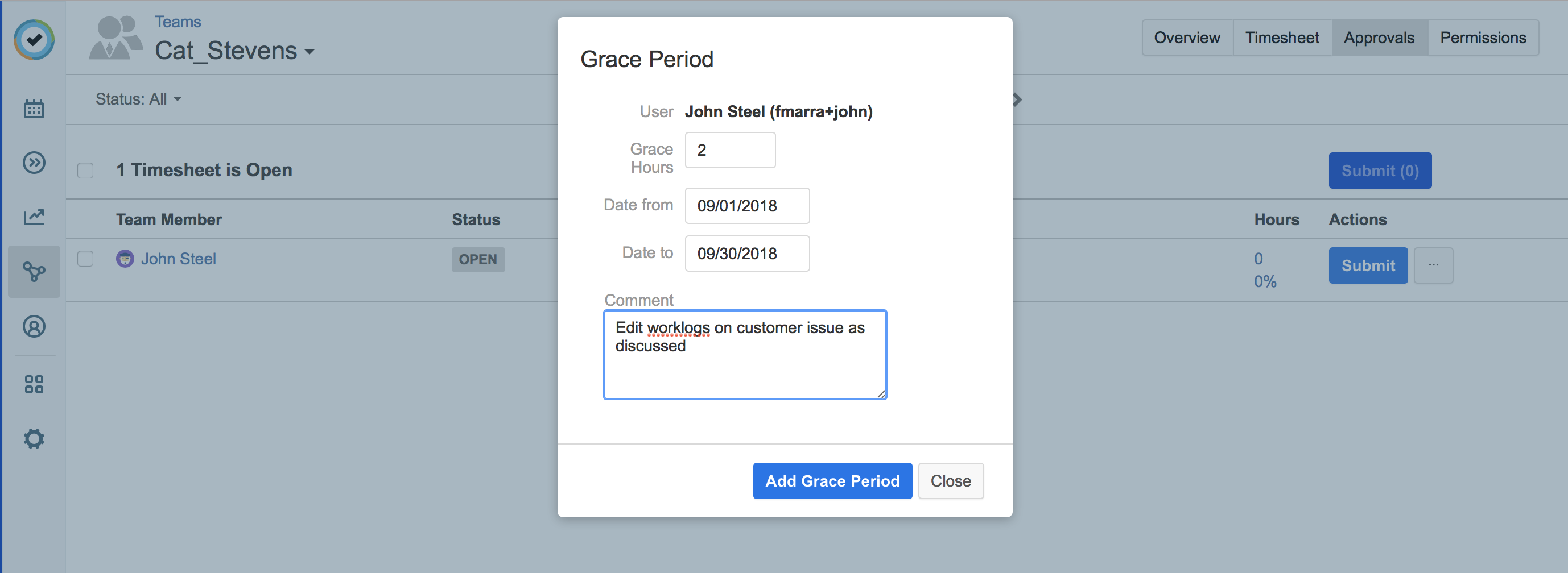This screenshot has height=573, width=1568.
Task: Click the right chevron to advance the period
Action: click(1016, 99)
